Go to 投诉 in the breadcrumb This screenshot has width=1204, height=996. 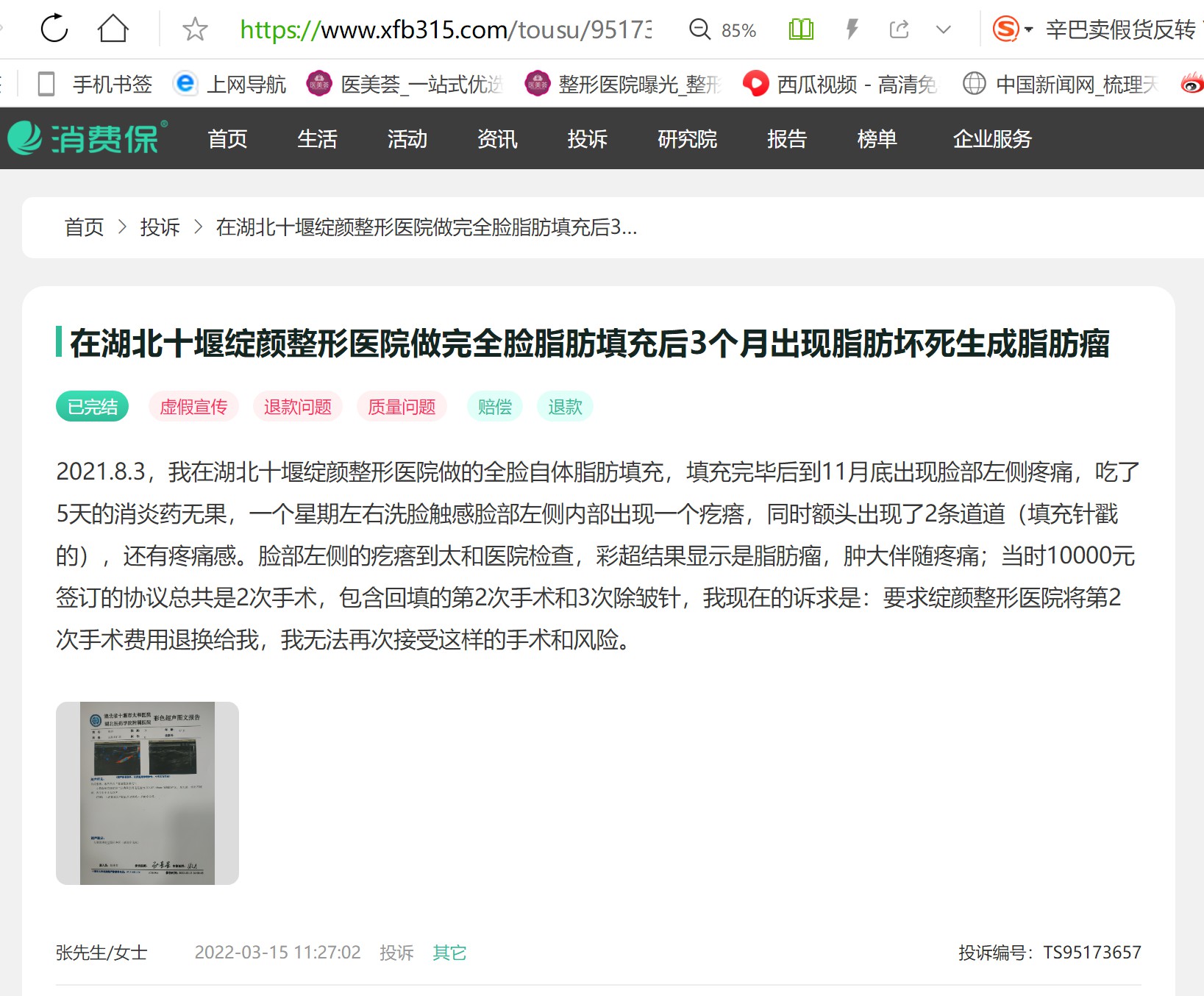[160, 227]
